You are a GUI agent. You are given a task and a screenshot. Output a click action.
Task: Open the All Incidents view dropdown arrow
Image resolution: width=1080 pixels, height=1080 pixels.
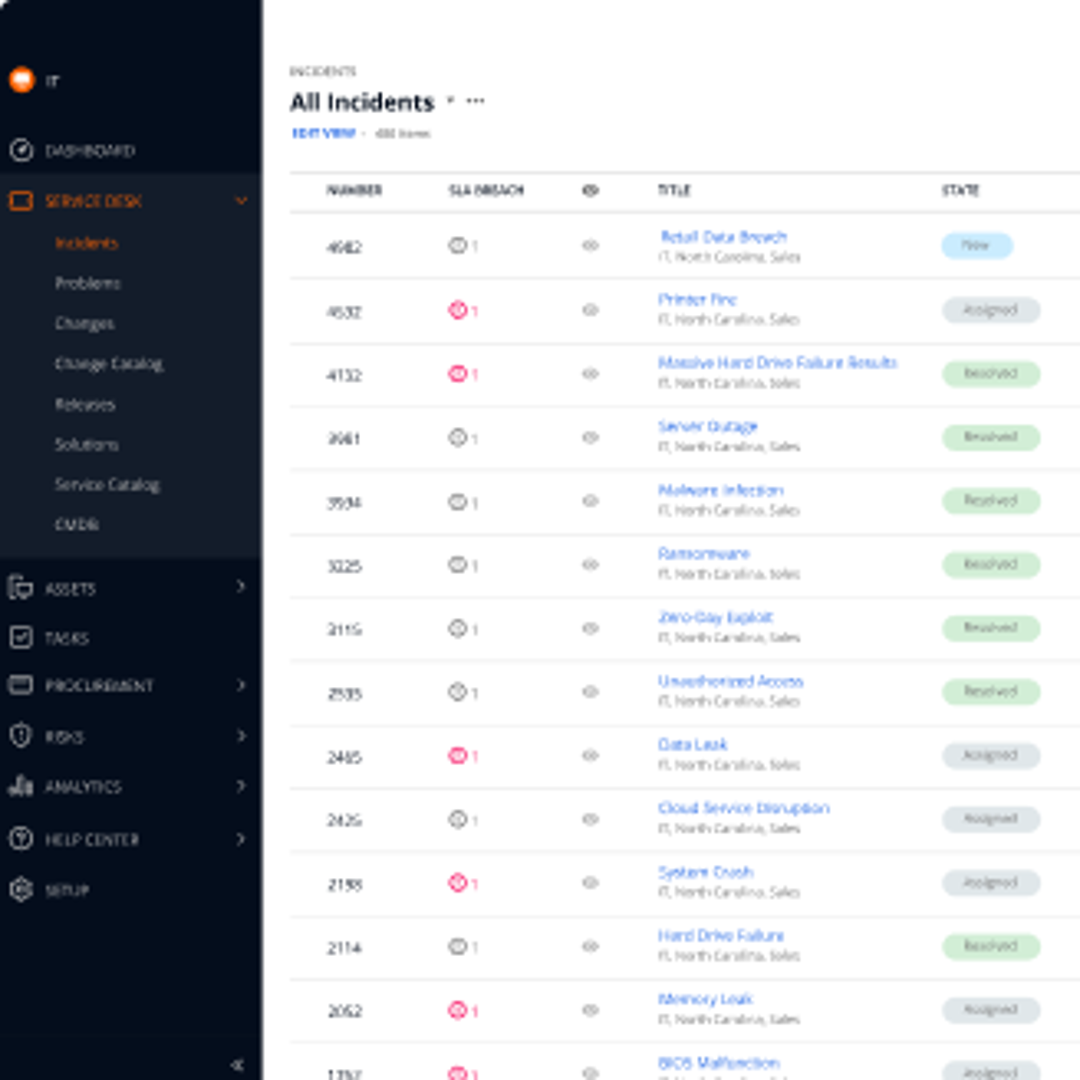click(x=450, y=101)
